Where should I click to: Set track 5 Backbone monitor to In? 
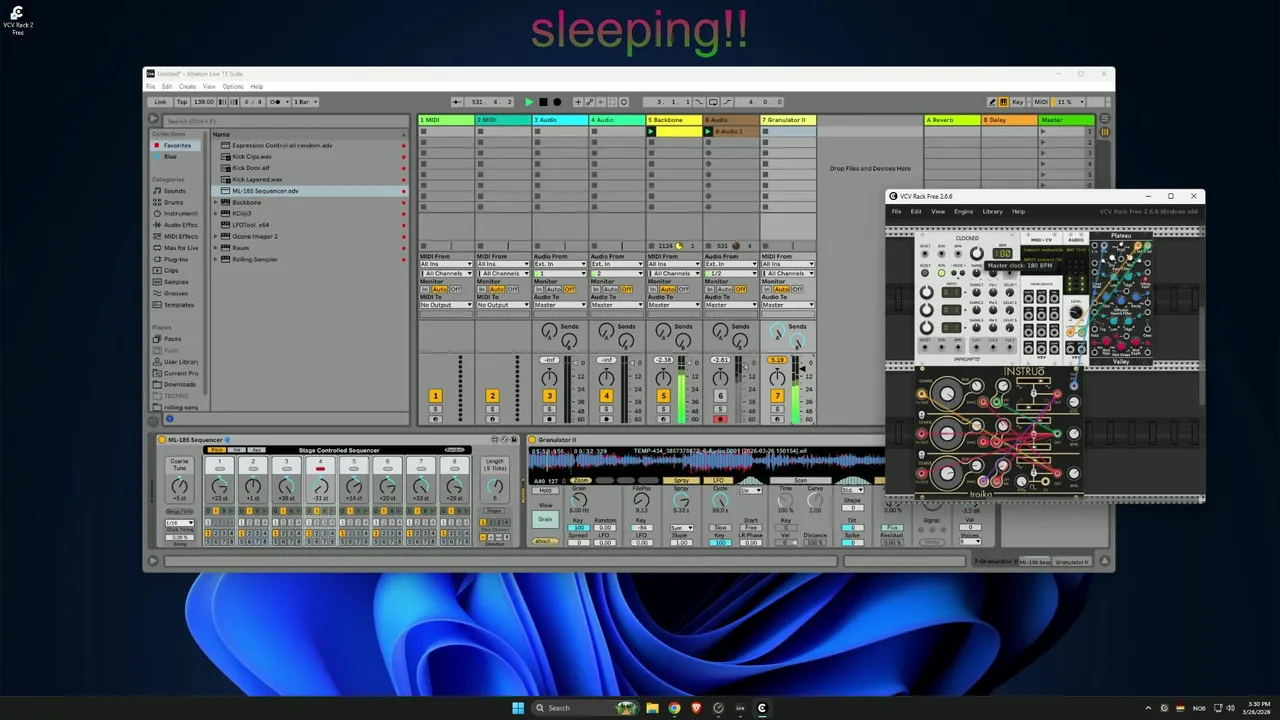pyautogui.click(x=652, y=289)
